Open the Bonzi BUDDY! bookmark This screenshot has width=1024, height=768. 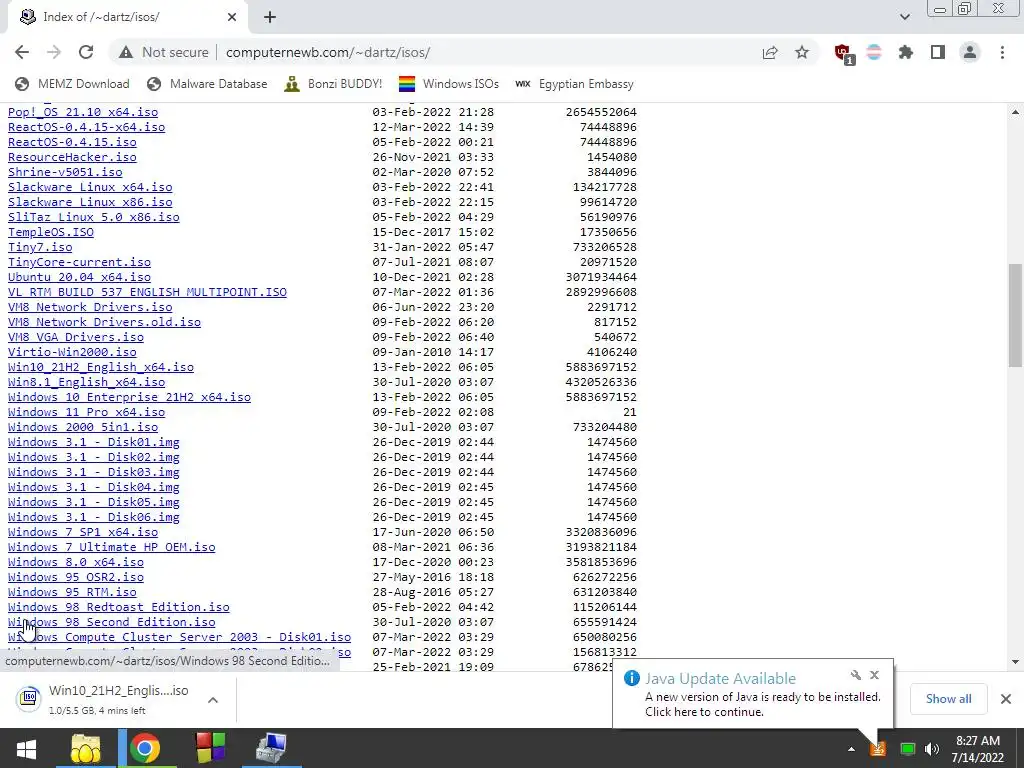coord(333,84)
